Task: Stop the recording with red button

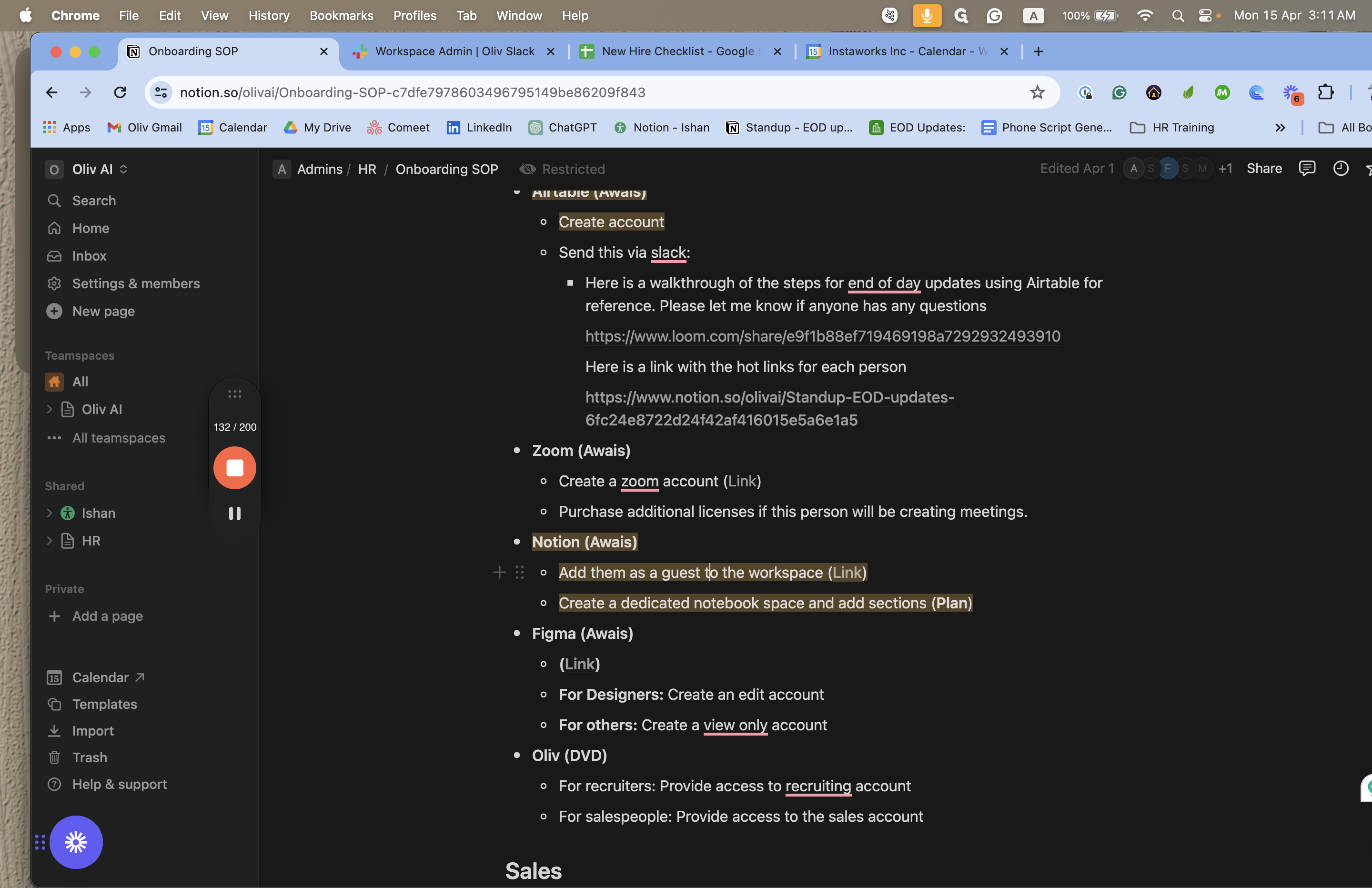Action: click(235, 468)
